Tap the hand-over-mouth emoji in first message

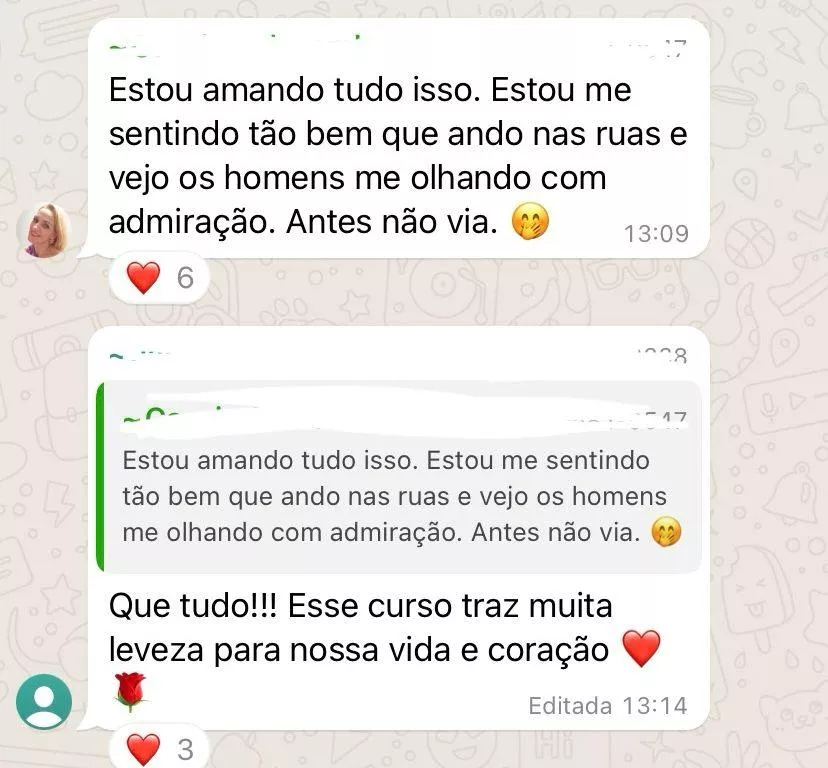530,222
